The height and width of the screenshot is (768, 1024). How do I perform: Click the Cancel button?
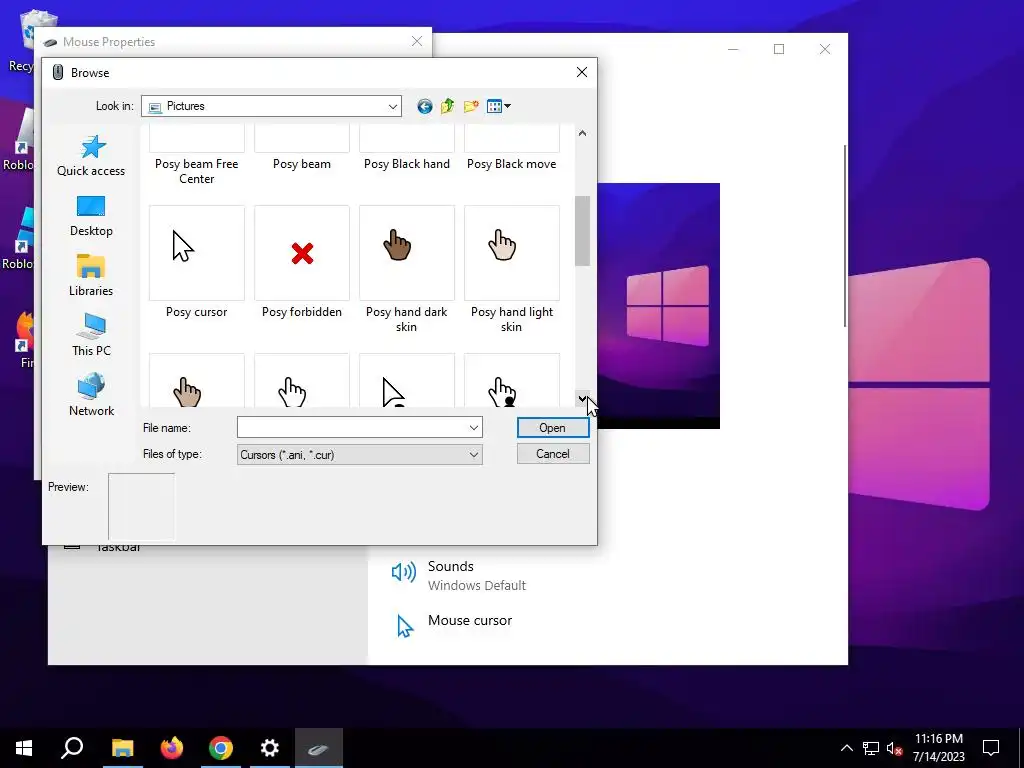tap(553, 454)
